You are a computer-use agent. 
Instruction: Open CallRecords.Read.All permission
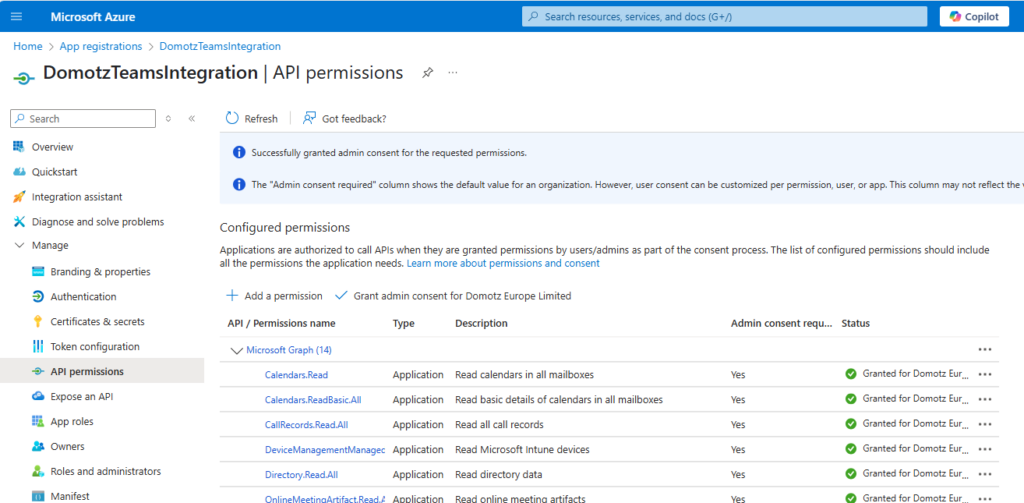(306, 425)
